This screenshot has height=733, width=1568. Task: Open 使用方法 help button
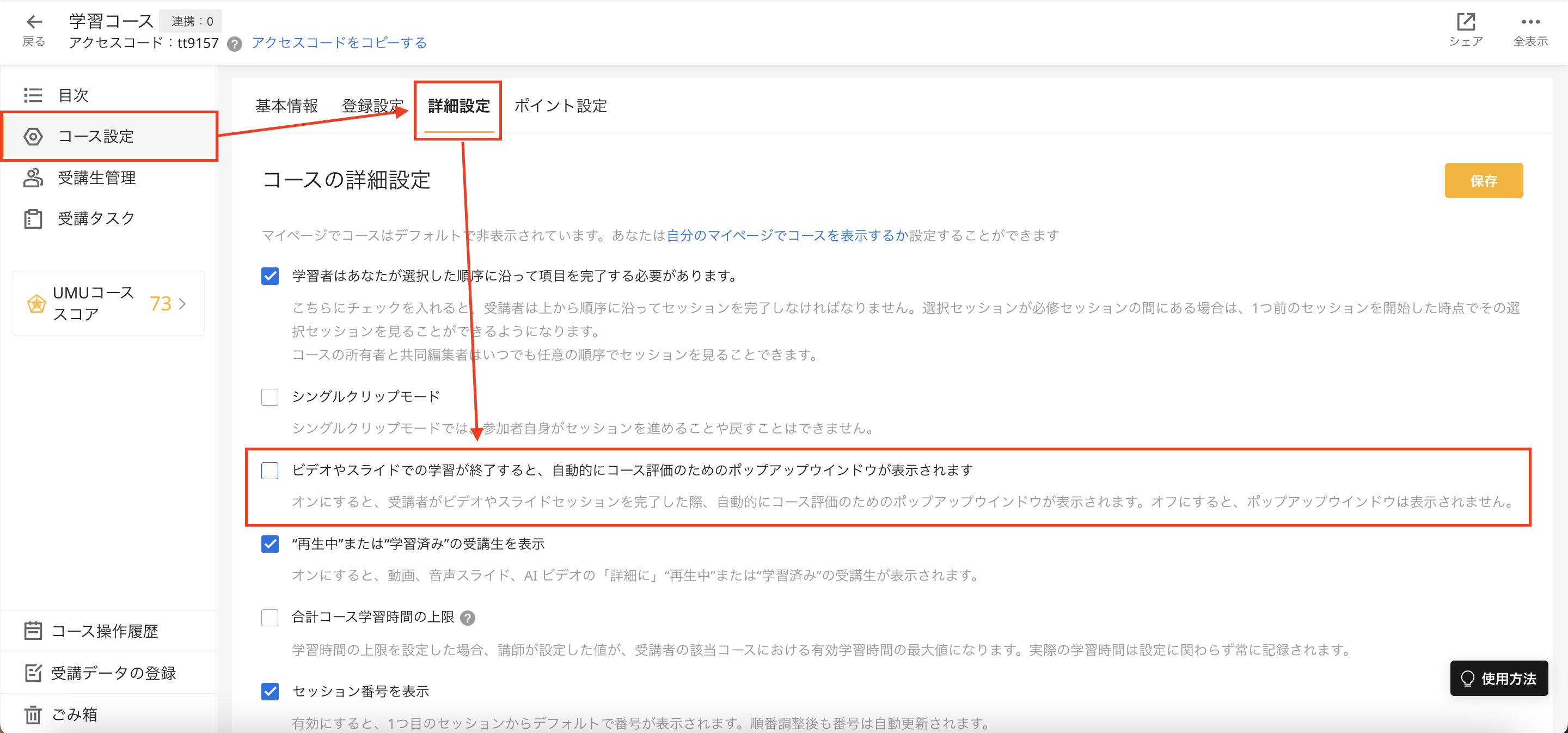1499,678
